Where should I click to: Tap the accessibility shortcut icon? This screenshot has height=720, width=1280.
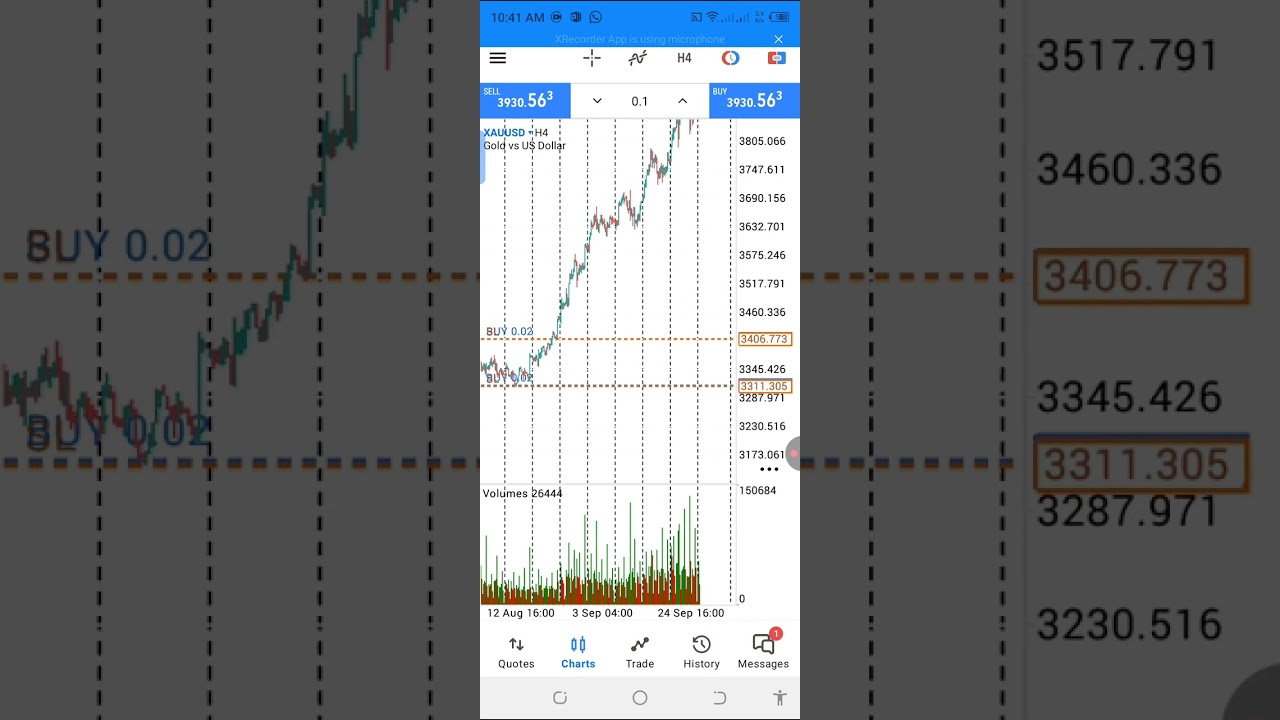pos(780,698)
